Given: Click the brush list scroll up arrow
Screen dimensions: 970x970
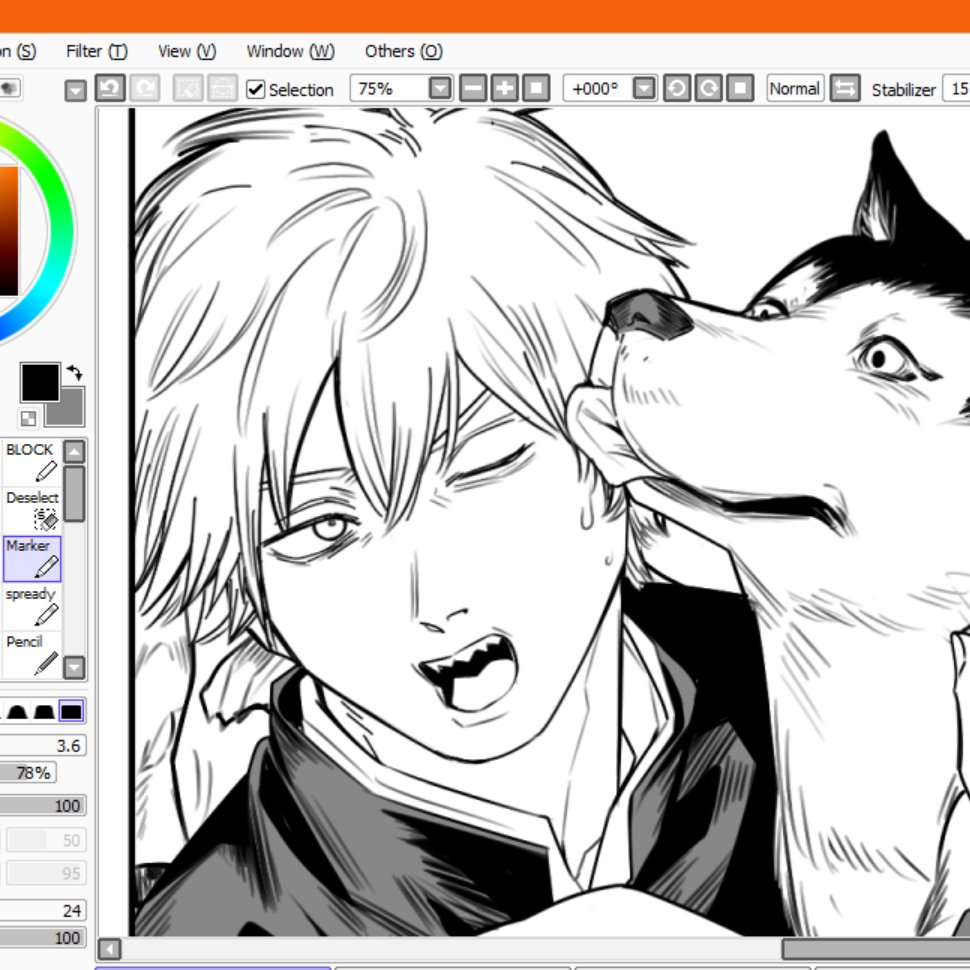Looking at the screenshot, I should (74, 452).
